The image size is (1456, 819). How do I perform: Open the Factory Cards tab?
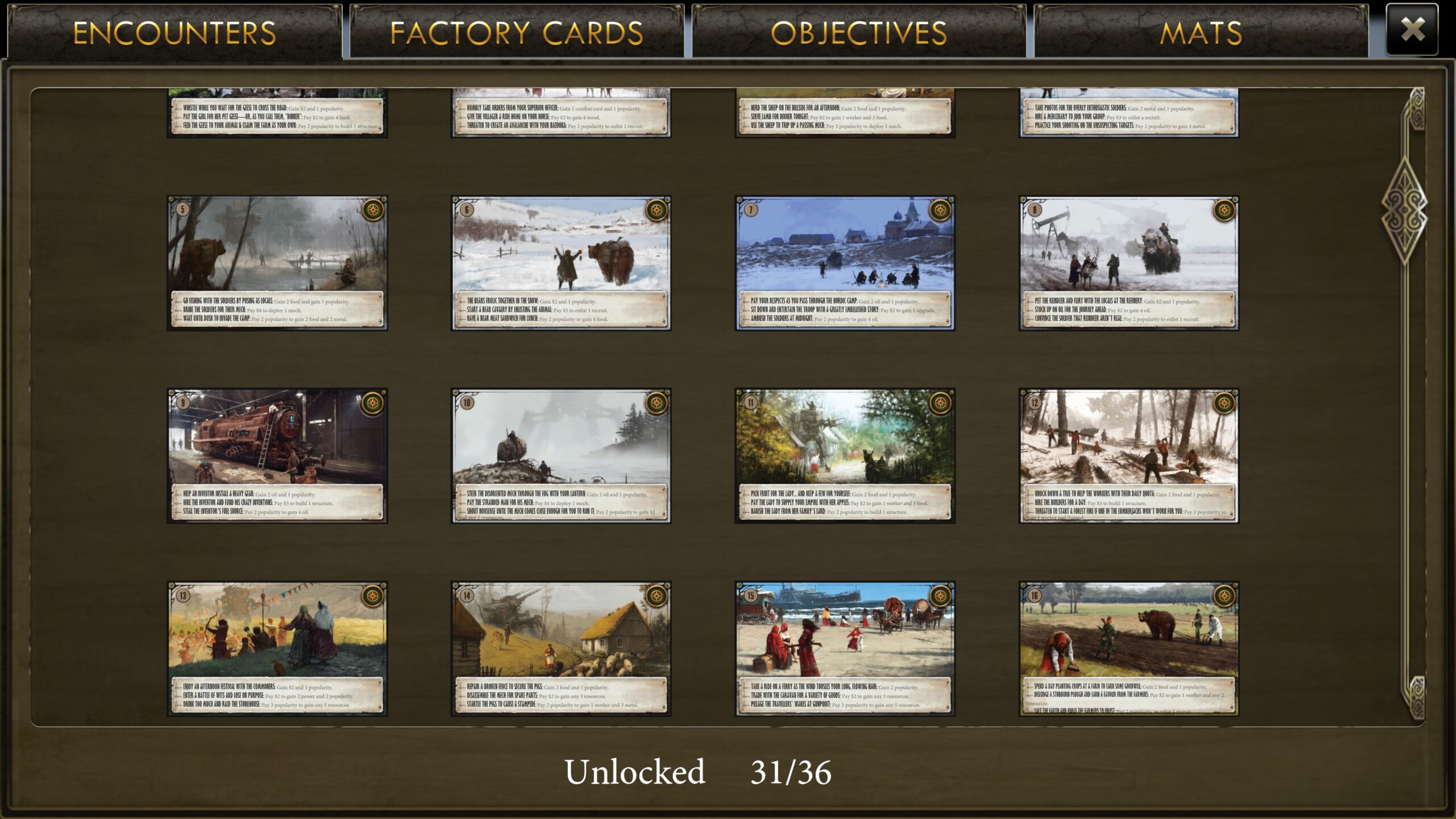tap(516, 32)
